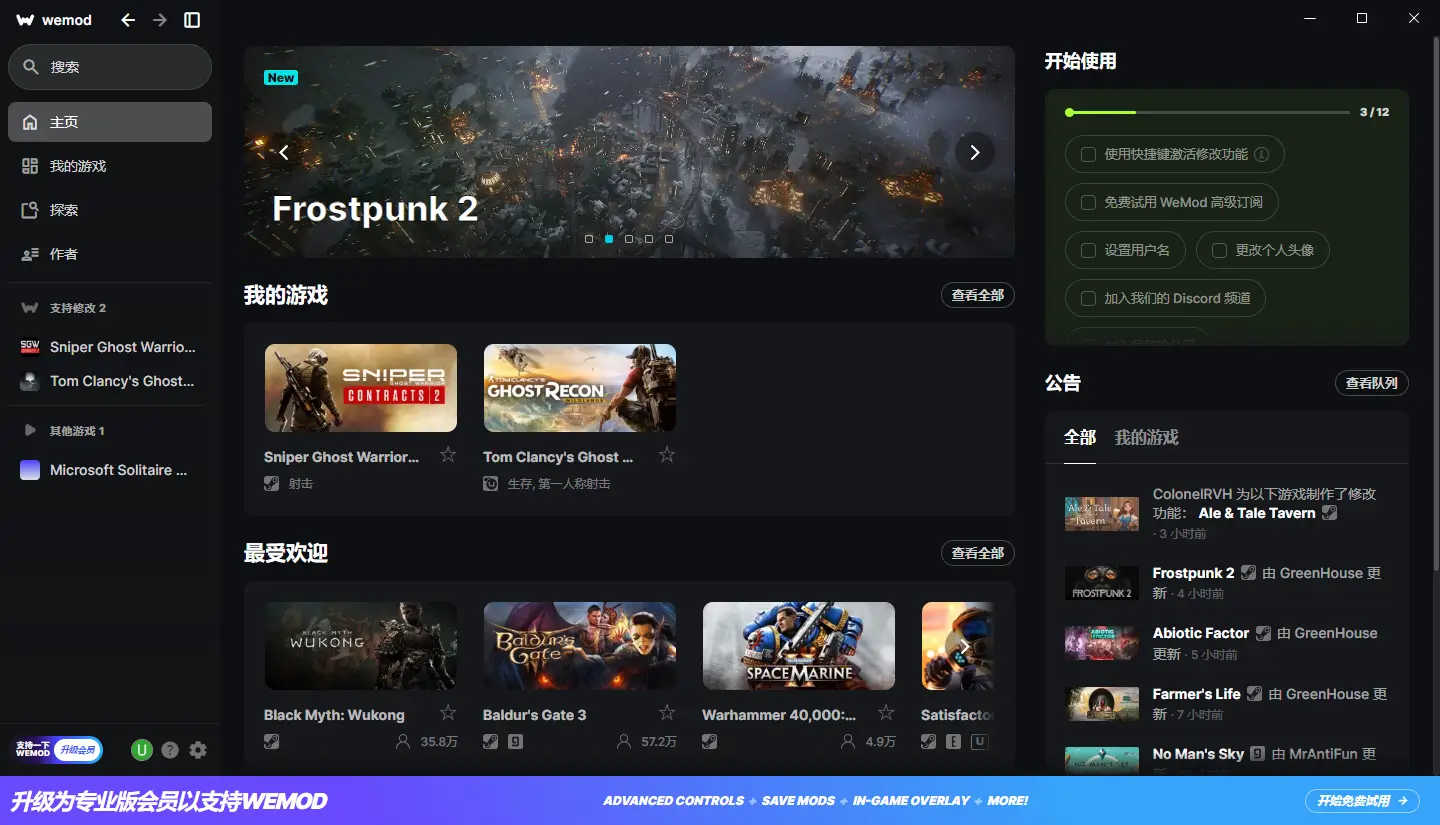This screenshot has height=825, width=1440.
Task: Favorite Black Myth: Wukong with star
Action: pos(448,713)
